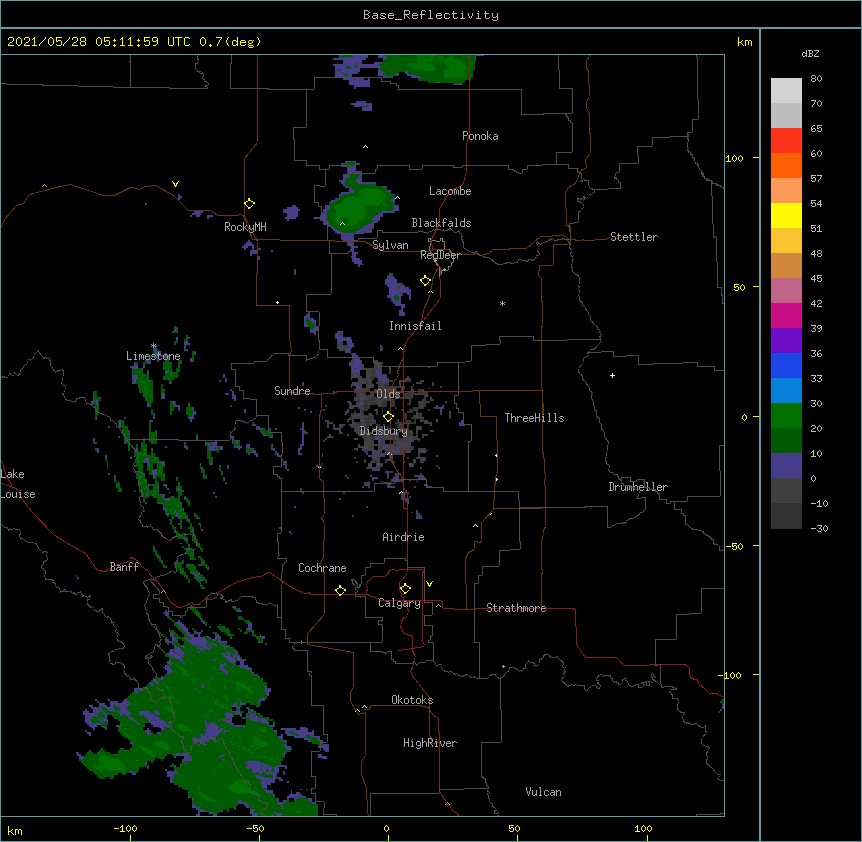Click the yellow 54 dBZ legend swatch
This screenshot has width=862, height=842.
(786, 215)
